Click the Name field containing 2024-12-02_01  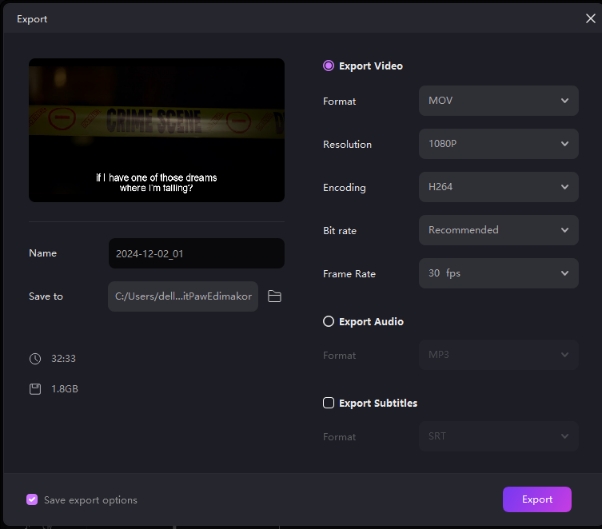tap(197, 253)
